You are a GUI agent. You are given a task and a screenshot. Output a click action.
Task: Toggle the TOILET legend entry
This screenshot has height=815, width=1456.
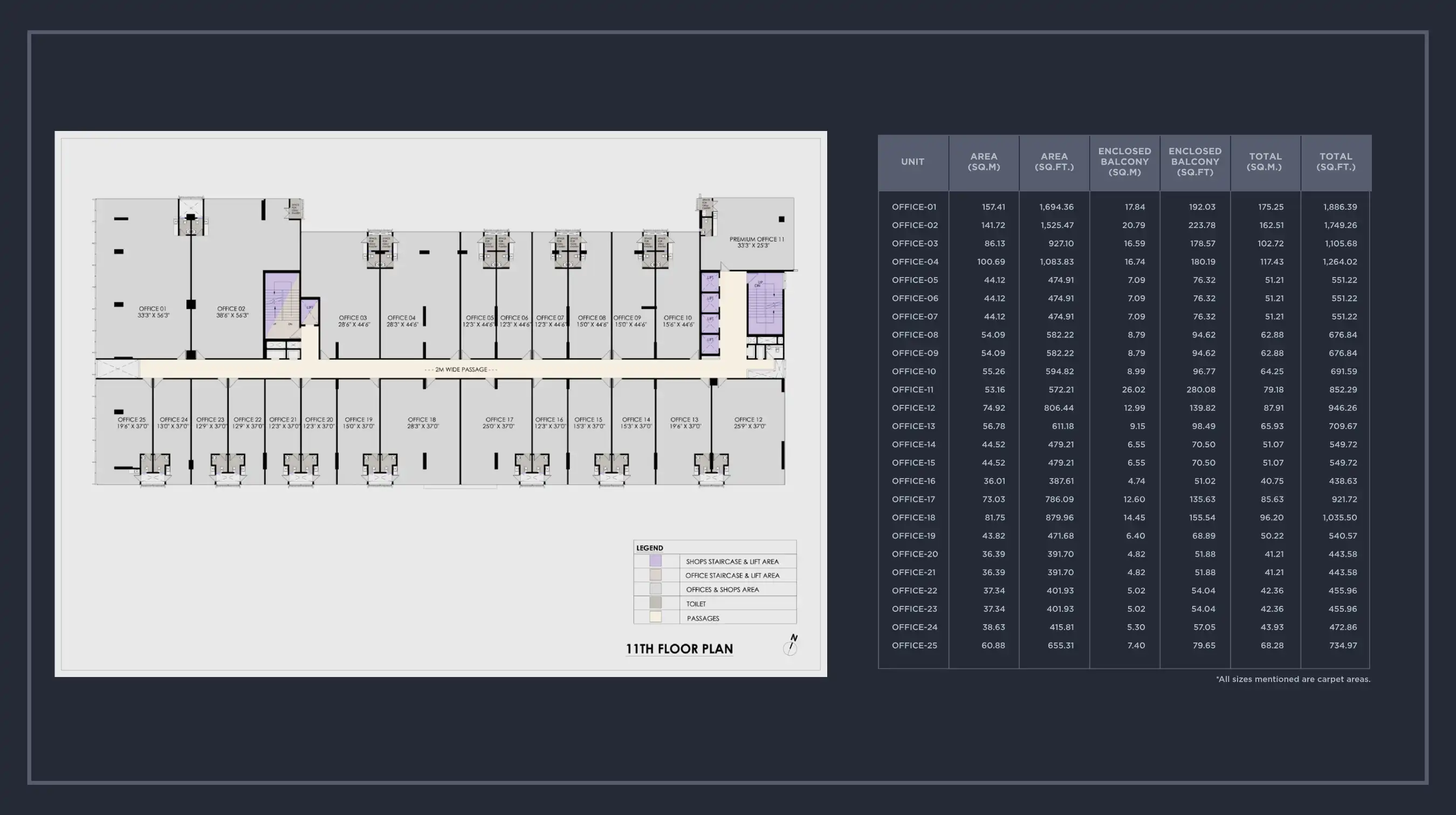(695, 603)
